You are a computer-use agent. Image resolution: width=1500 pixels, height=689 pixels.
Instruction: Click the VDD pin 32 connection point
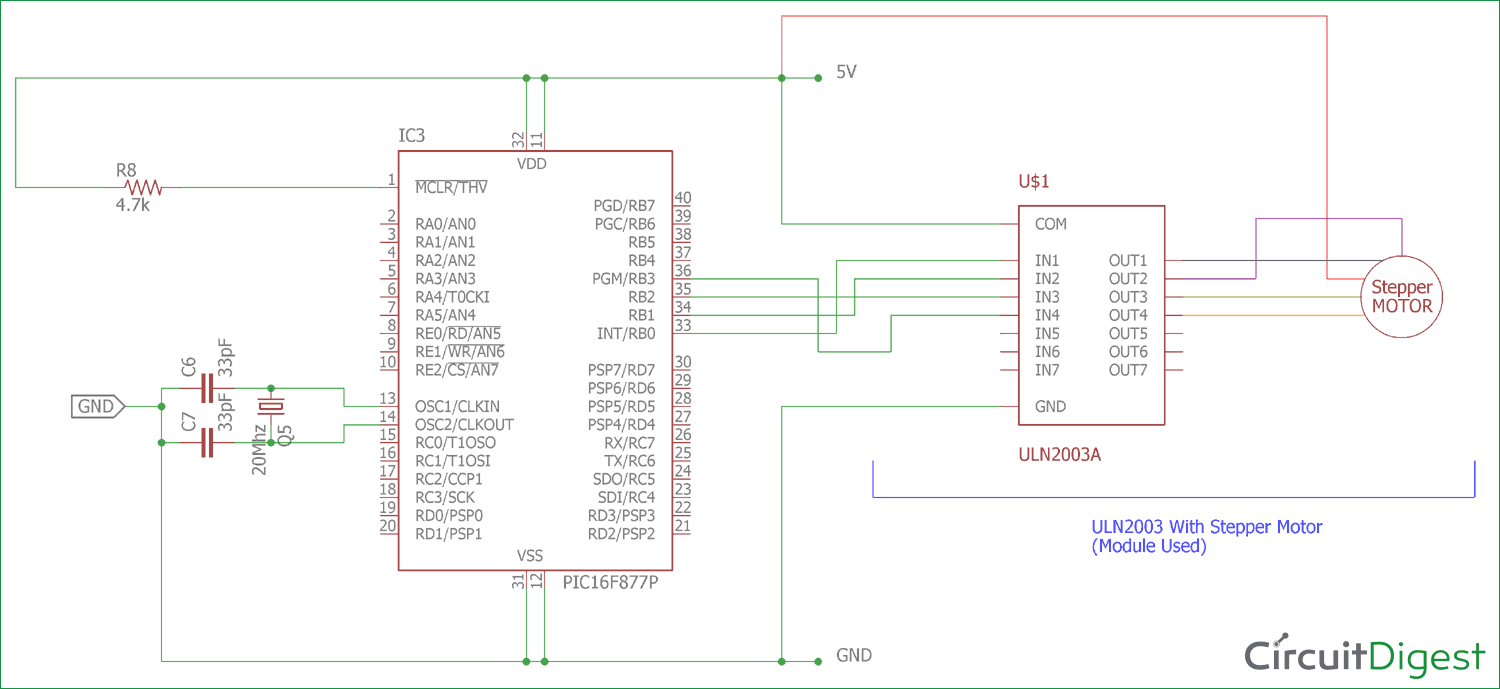click(x=525, y=140)
